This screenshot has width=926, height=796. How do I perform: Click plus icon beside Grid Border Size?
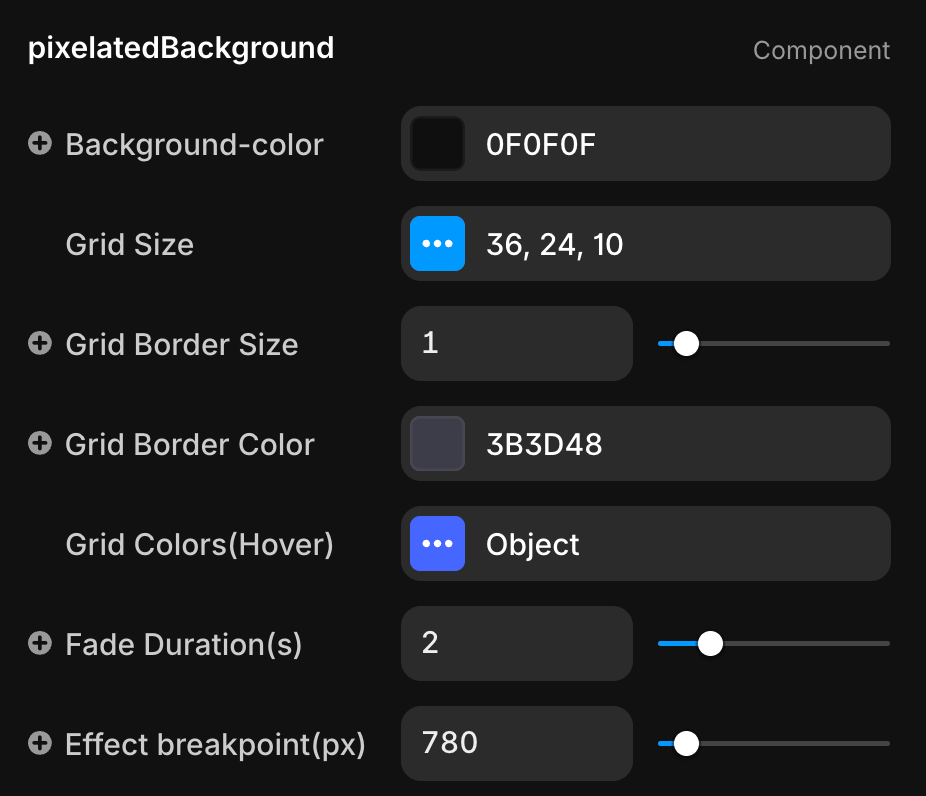click(40, 344)
